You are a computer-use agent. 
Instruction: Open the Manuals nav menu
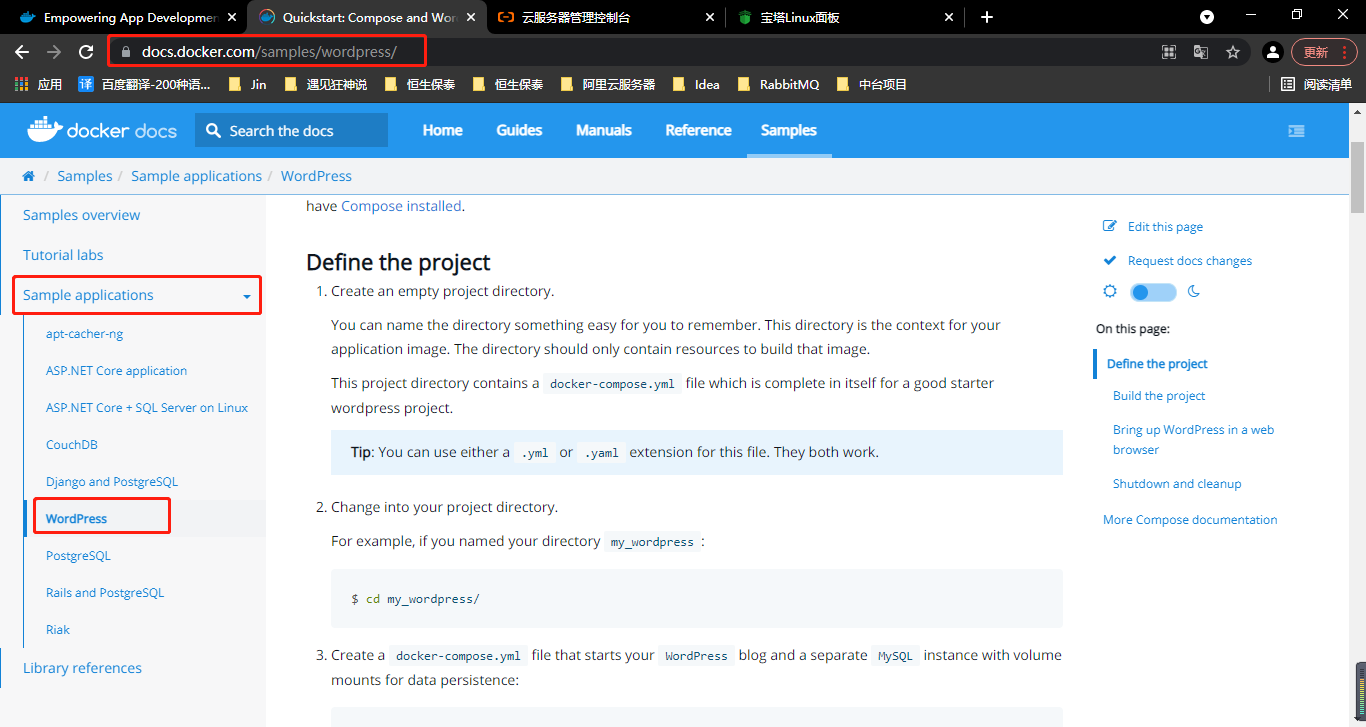[604, 130]
